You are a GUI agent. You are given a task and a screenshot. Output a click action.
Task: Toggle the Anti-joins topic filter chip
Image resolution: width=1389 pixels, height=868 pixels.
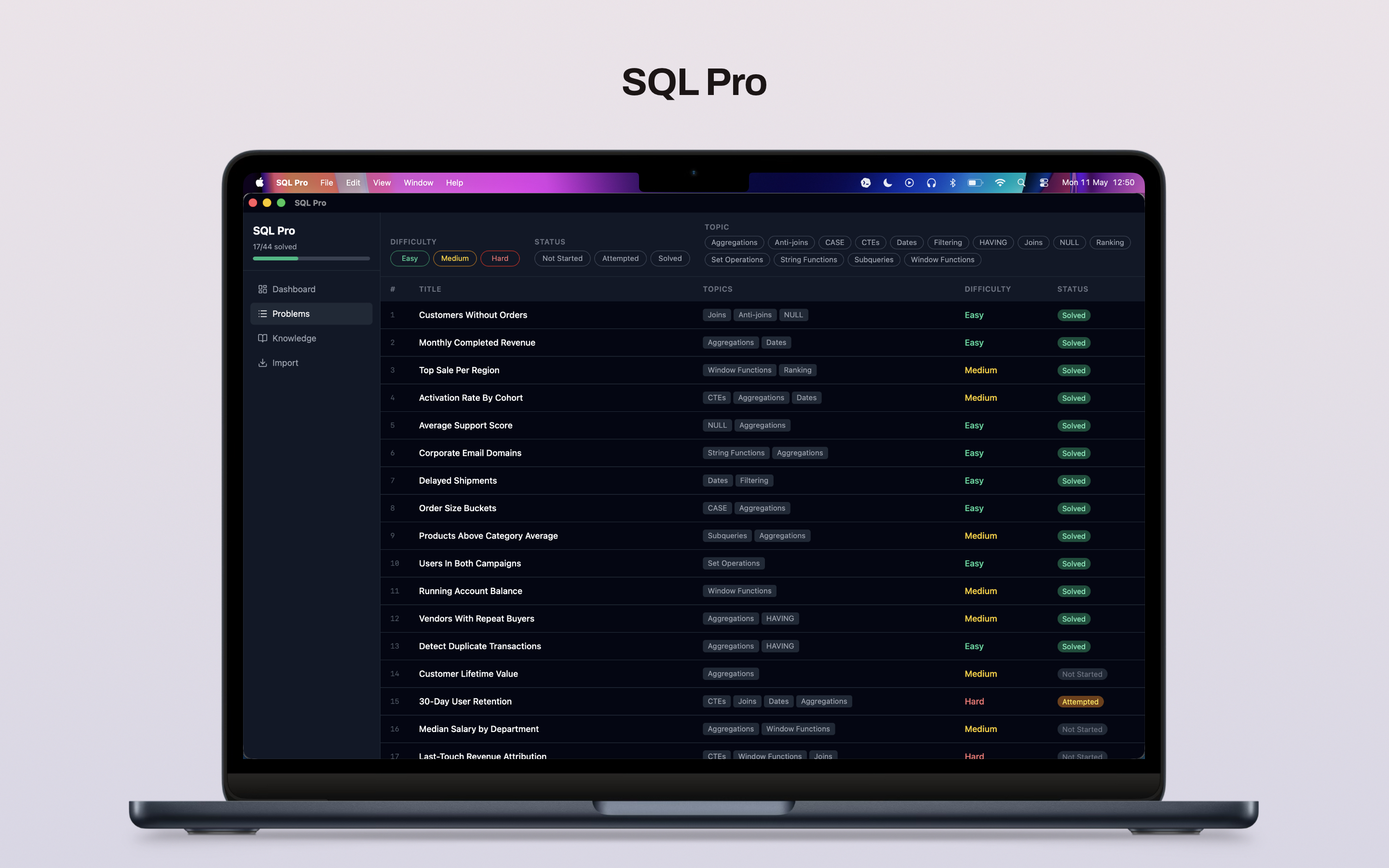pyautogui.click(x=791, y=242)
